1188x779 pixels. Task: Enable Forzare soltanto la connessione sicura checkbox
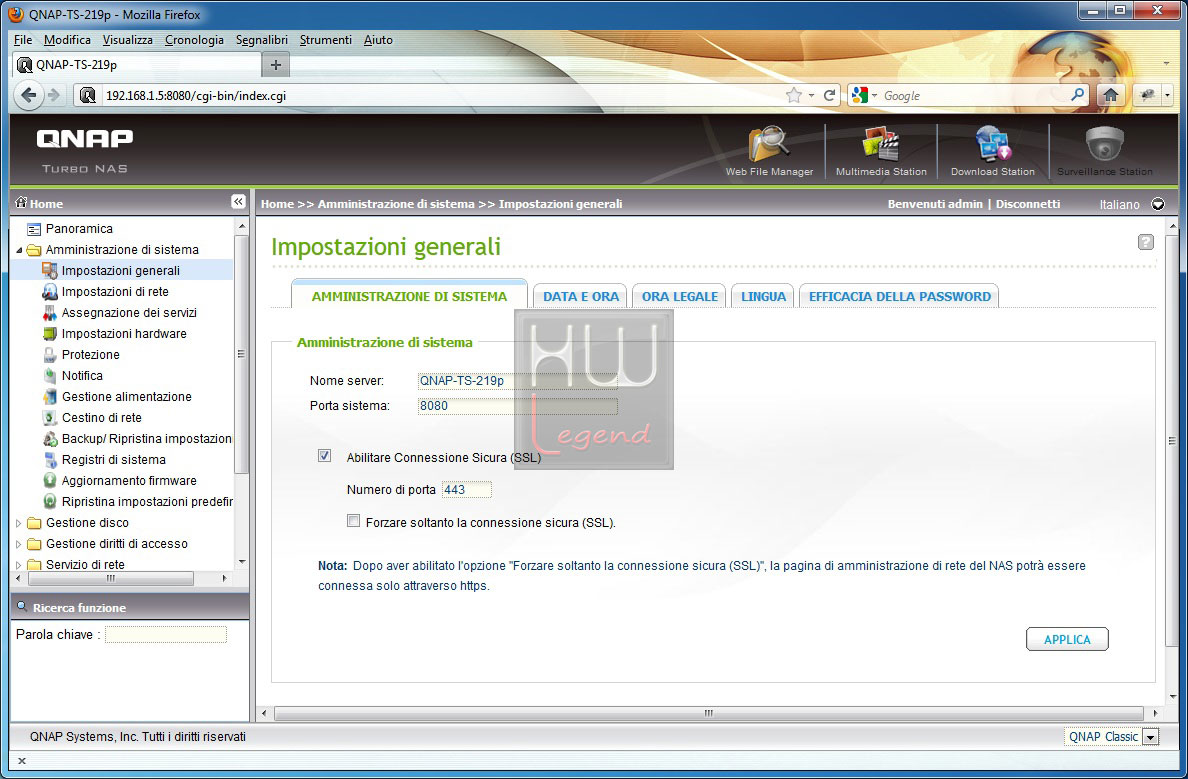click(353, 521)
